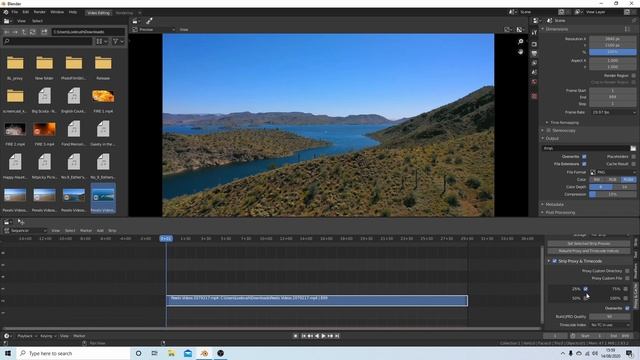Open file browser display mode dropdown
Viewport: 640px width, 360px height.
pos(101,41)
